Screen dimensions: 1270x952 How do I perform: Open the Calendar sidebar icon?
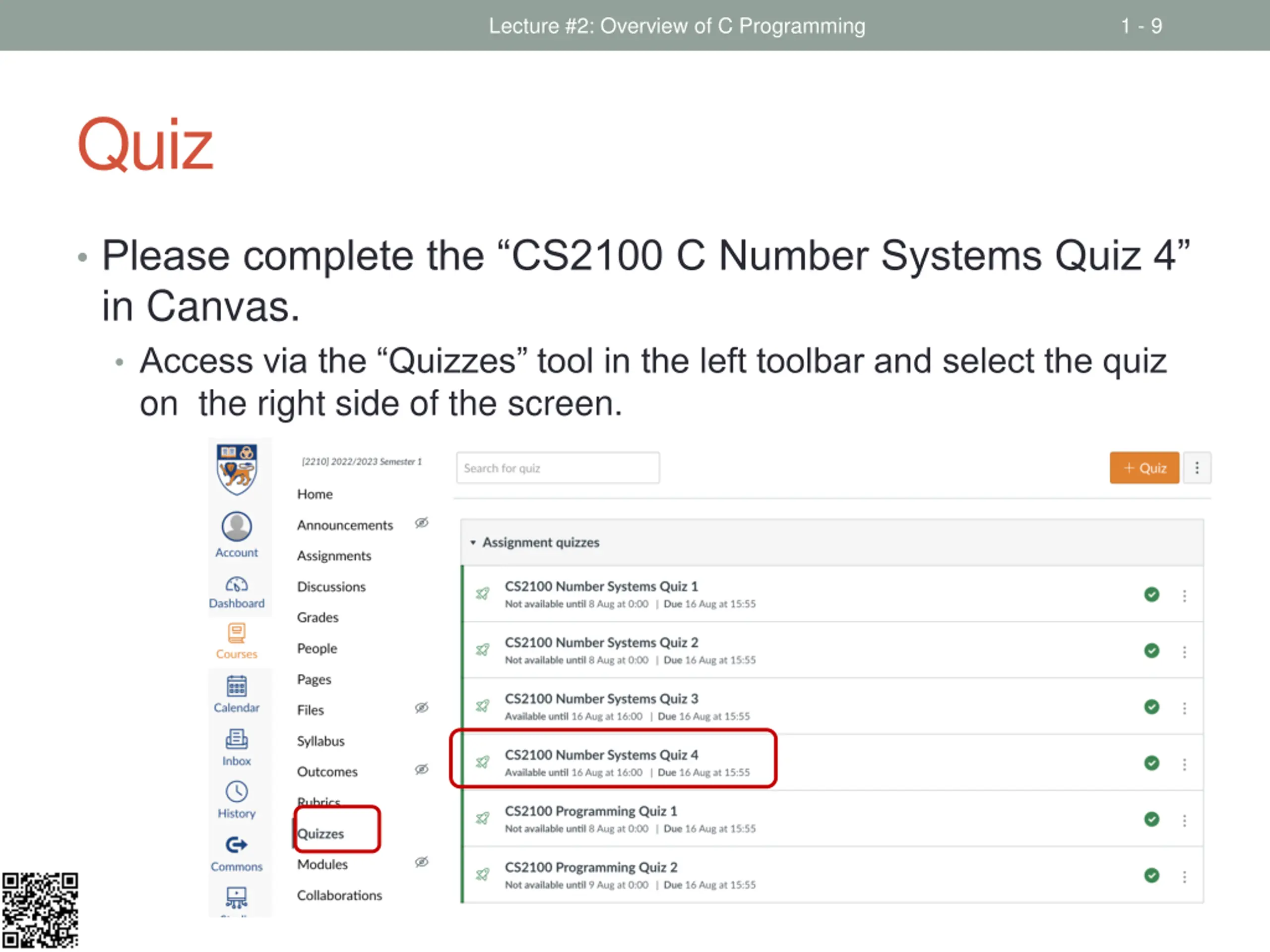[237, 687]
